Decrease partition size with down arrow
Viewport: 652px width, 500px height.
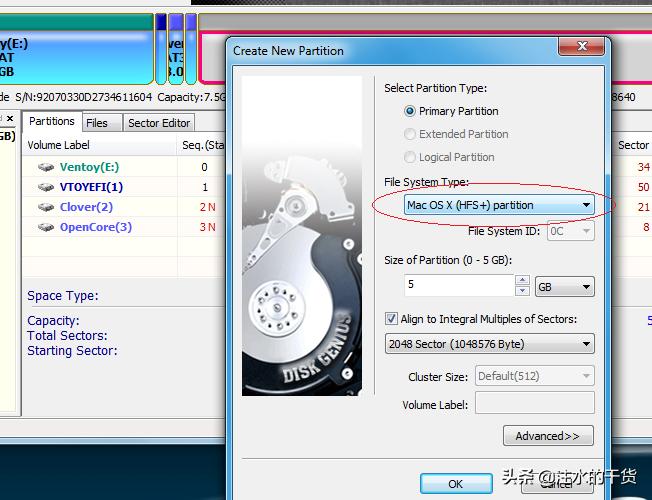coord(522,291)
